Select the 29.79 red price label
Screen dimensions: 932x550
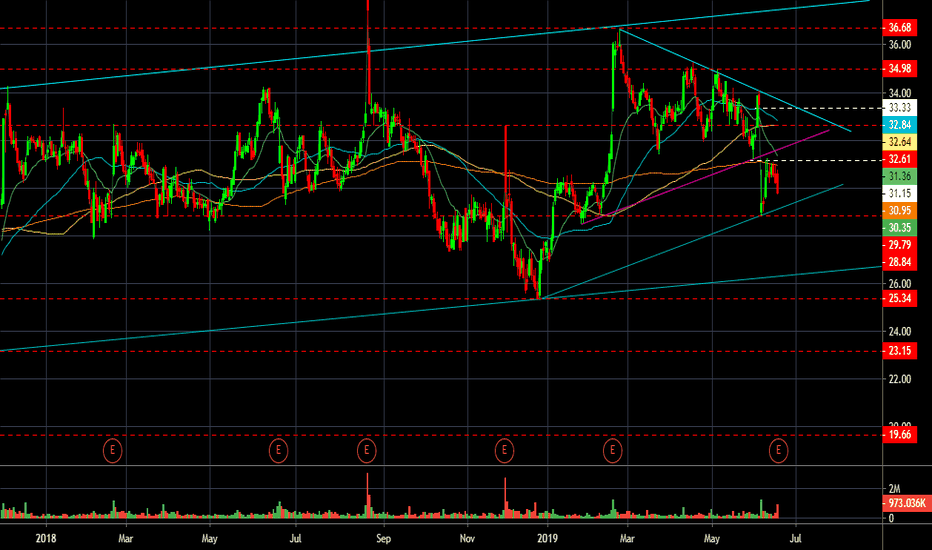(900, 244)
